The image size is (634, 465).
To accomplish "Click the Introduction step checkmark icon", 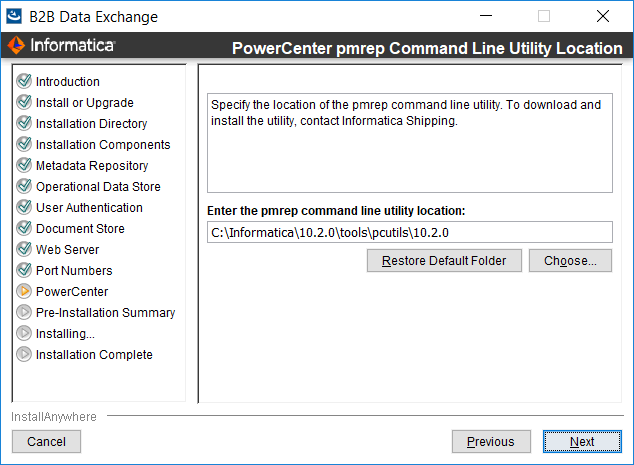I will (24, 81).
